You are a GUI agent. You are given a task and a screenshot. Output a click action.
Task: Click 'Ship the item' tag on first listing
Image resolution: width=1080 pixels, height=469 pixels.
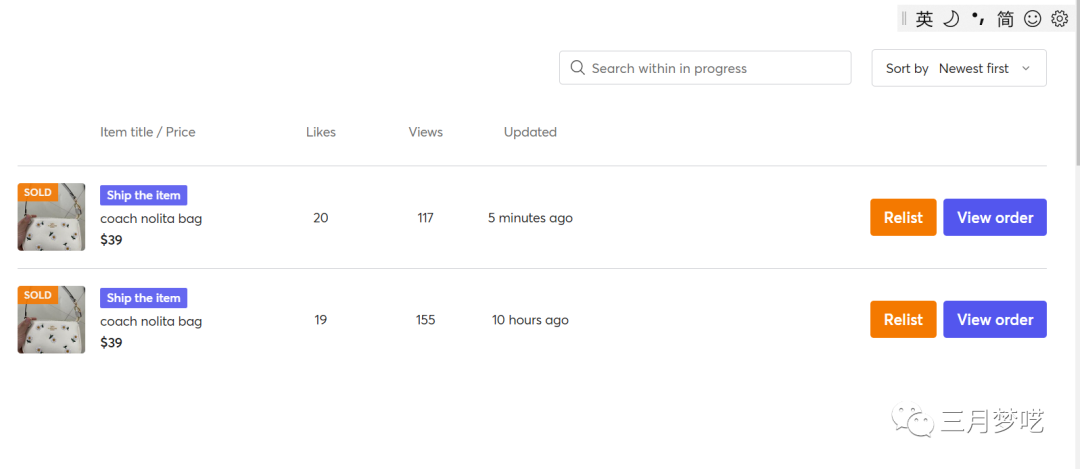143,196
